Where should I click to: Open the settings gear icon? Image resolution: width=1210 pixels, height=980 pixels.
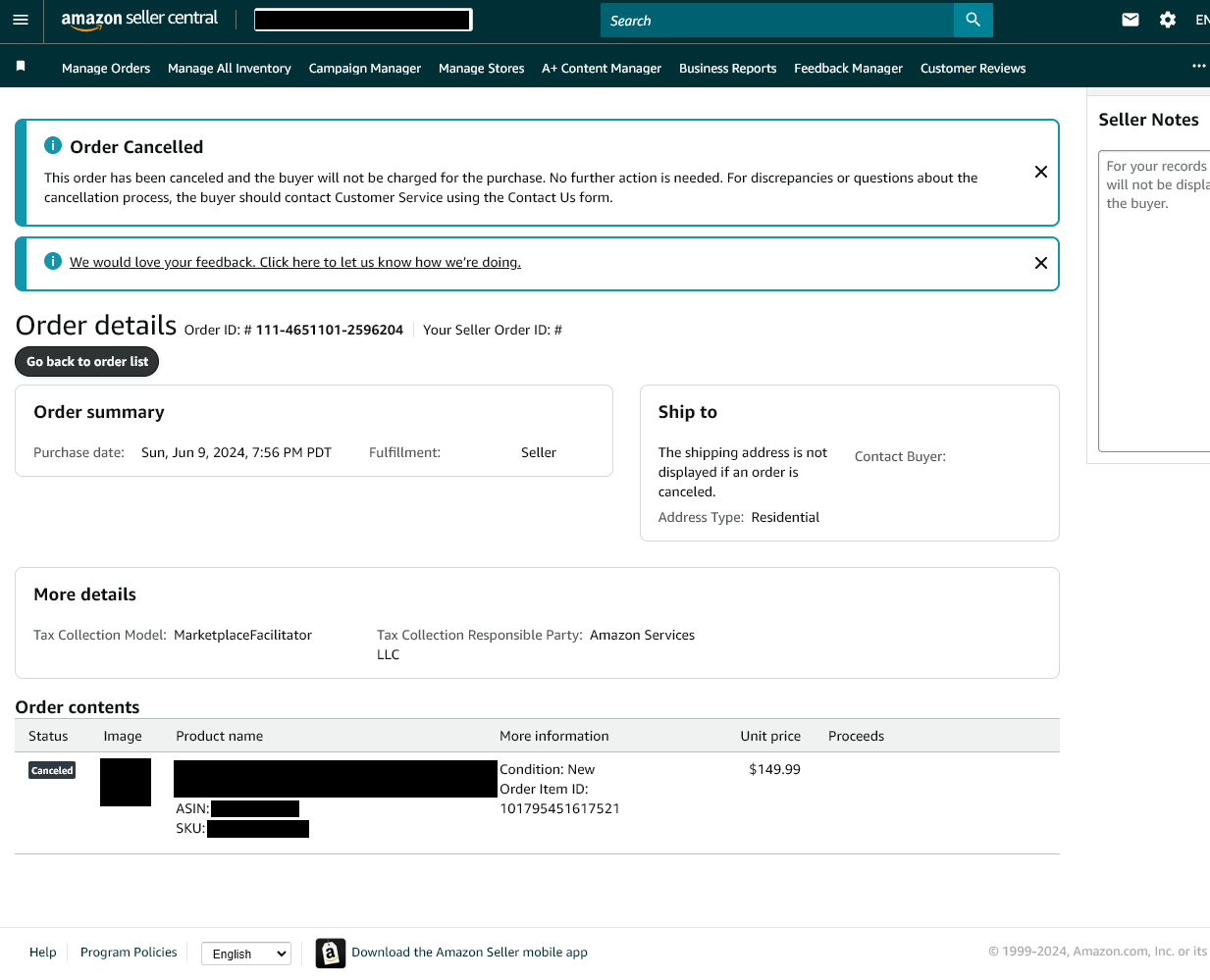[x=1168, y=20]
